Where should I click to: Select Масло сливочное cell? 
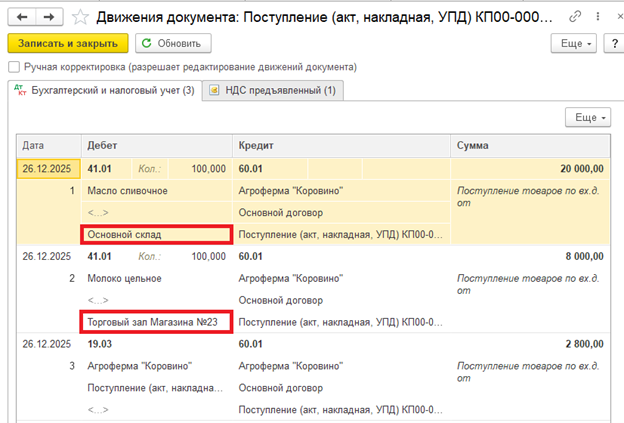[x=157, y=191]
